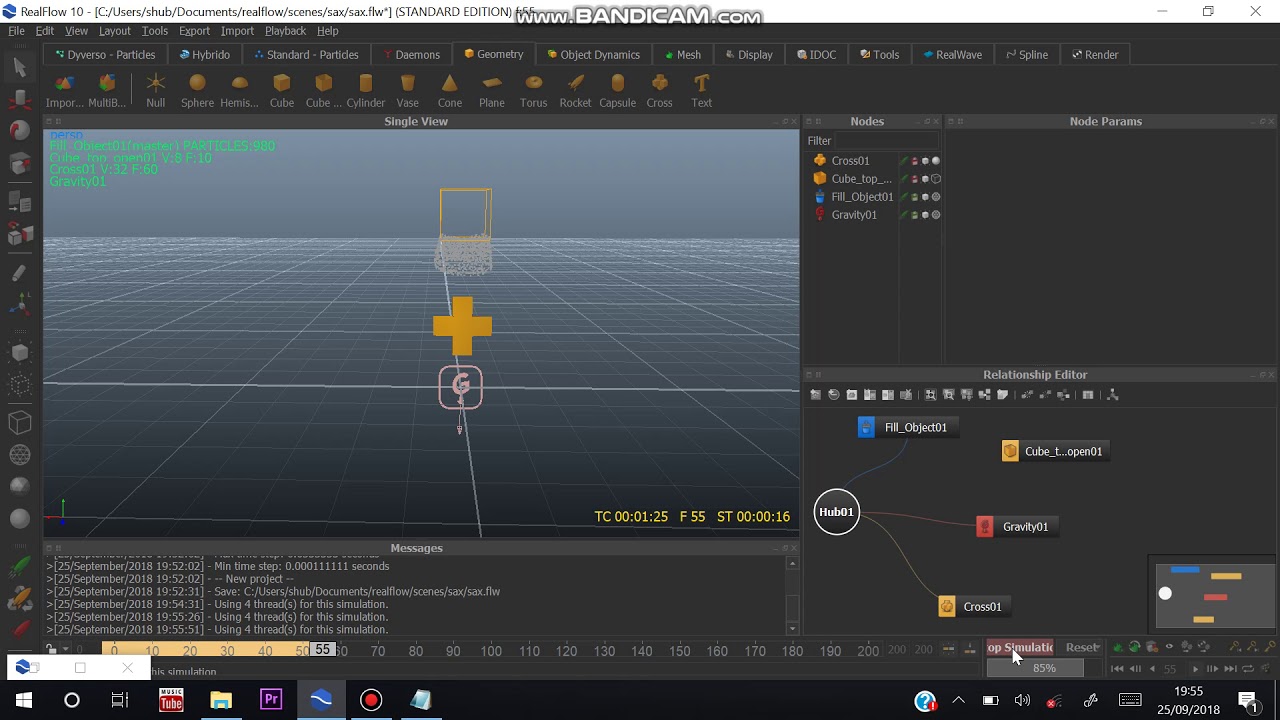
Task: Click the Bandicam record taskbar icon
Action: click(371, 700)
